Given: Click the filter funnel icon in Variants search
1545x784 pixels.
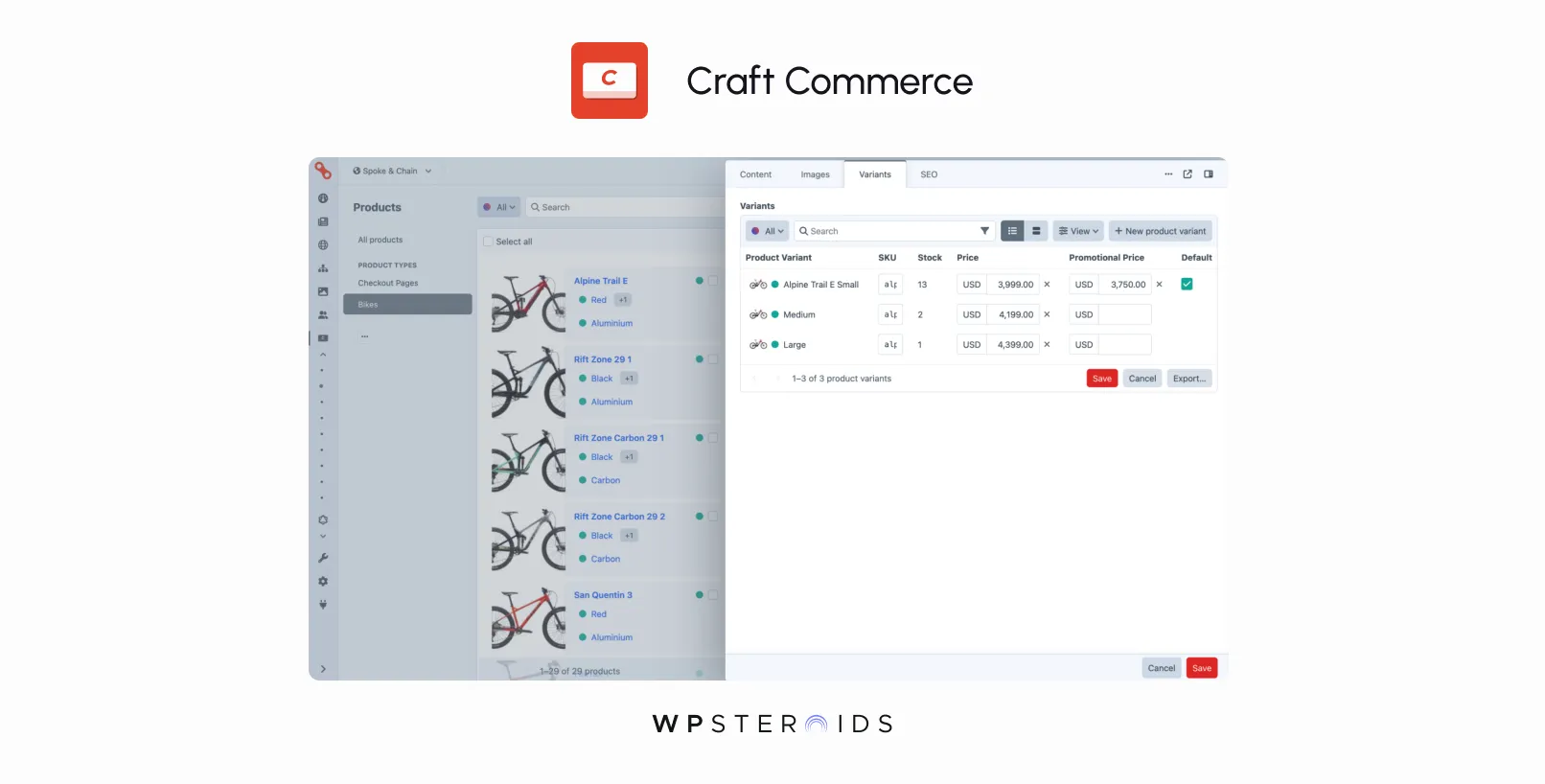Looking at the screenshot, I should point(984,231).
